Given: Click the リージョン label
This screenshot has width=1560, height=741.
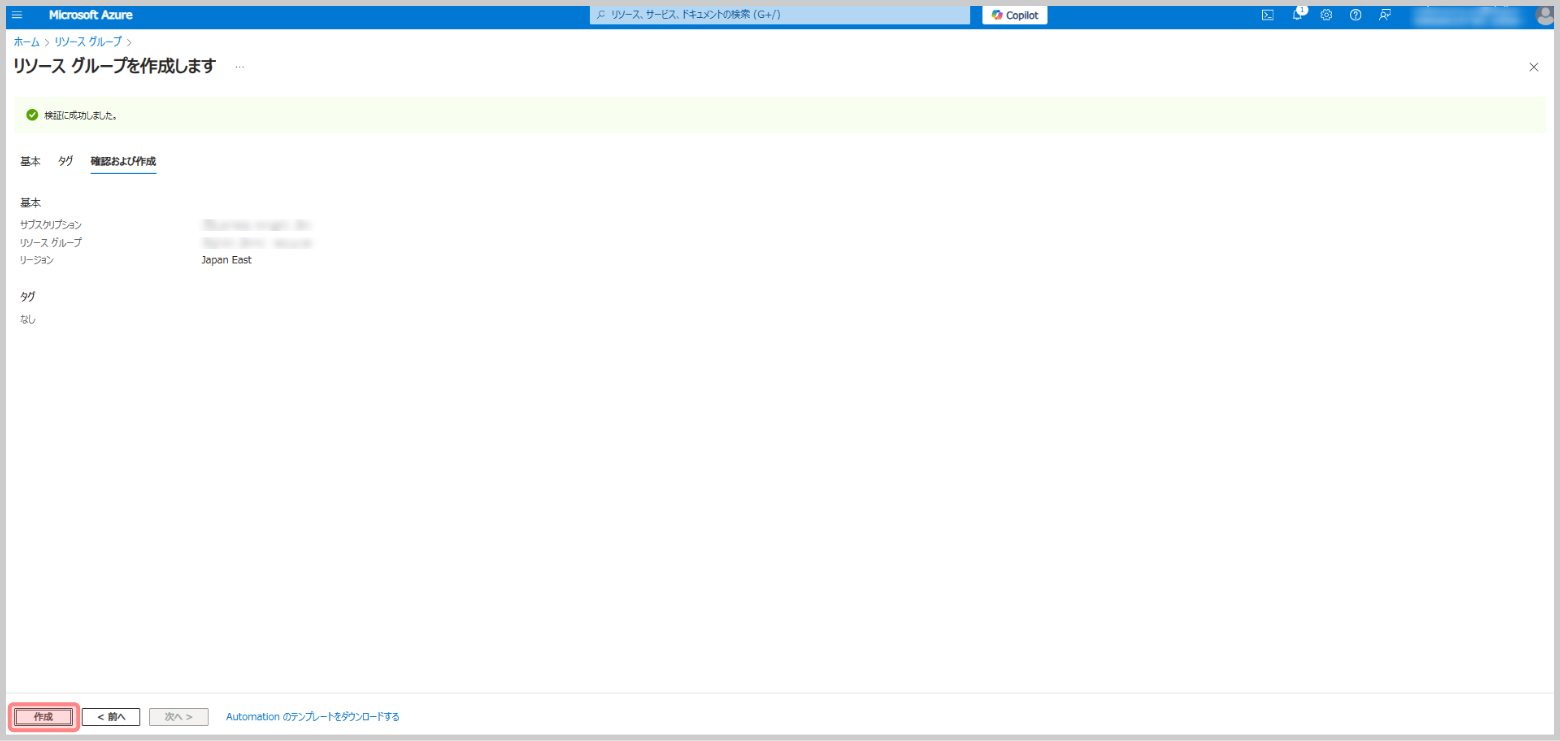Looking at the screenshot, I should 37,260.
